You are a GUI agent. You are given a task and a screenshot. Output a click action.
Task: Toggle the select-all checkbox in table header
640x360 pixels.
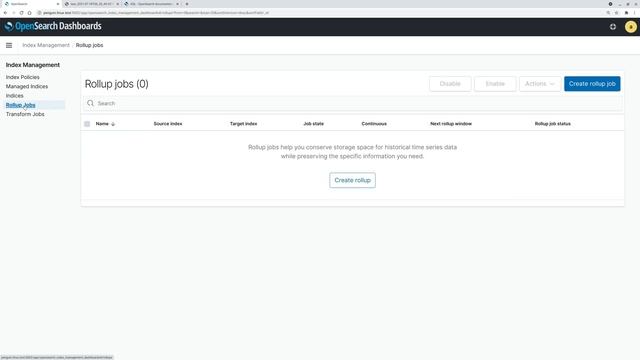pos(87,124)
